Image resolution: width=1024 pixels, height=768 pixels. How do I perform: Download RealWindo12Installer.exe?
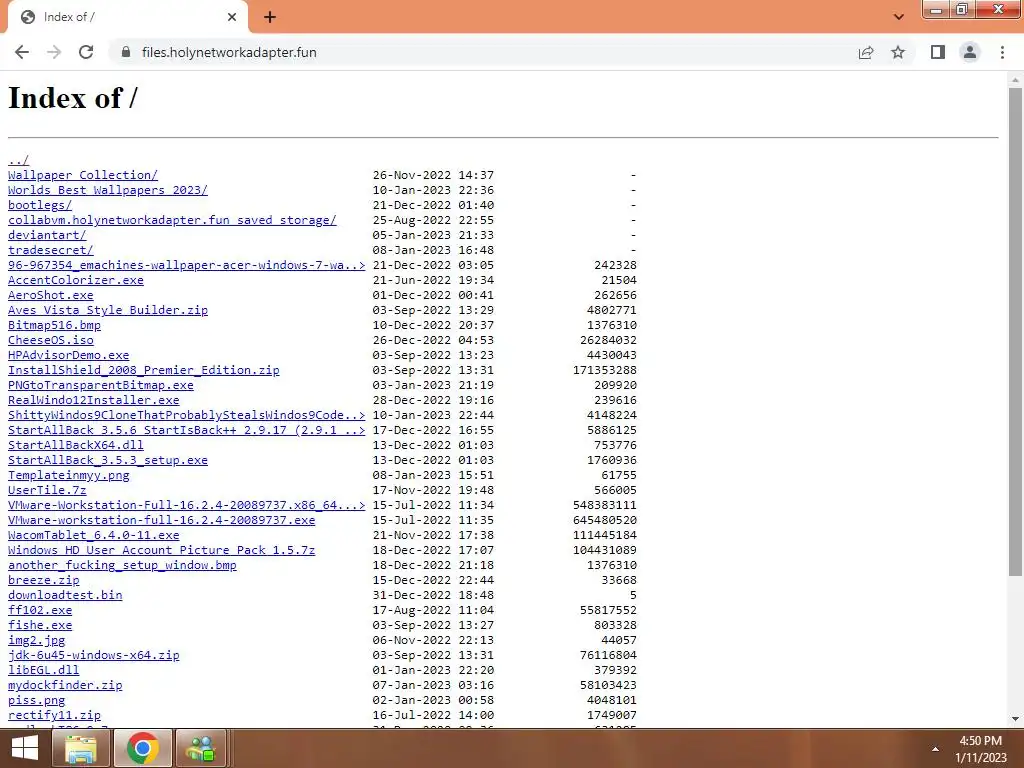[93, 400]
